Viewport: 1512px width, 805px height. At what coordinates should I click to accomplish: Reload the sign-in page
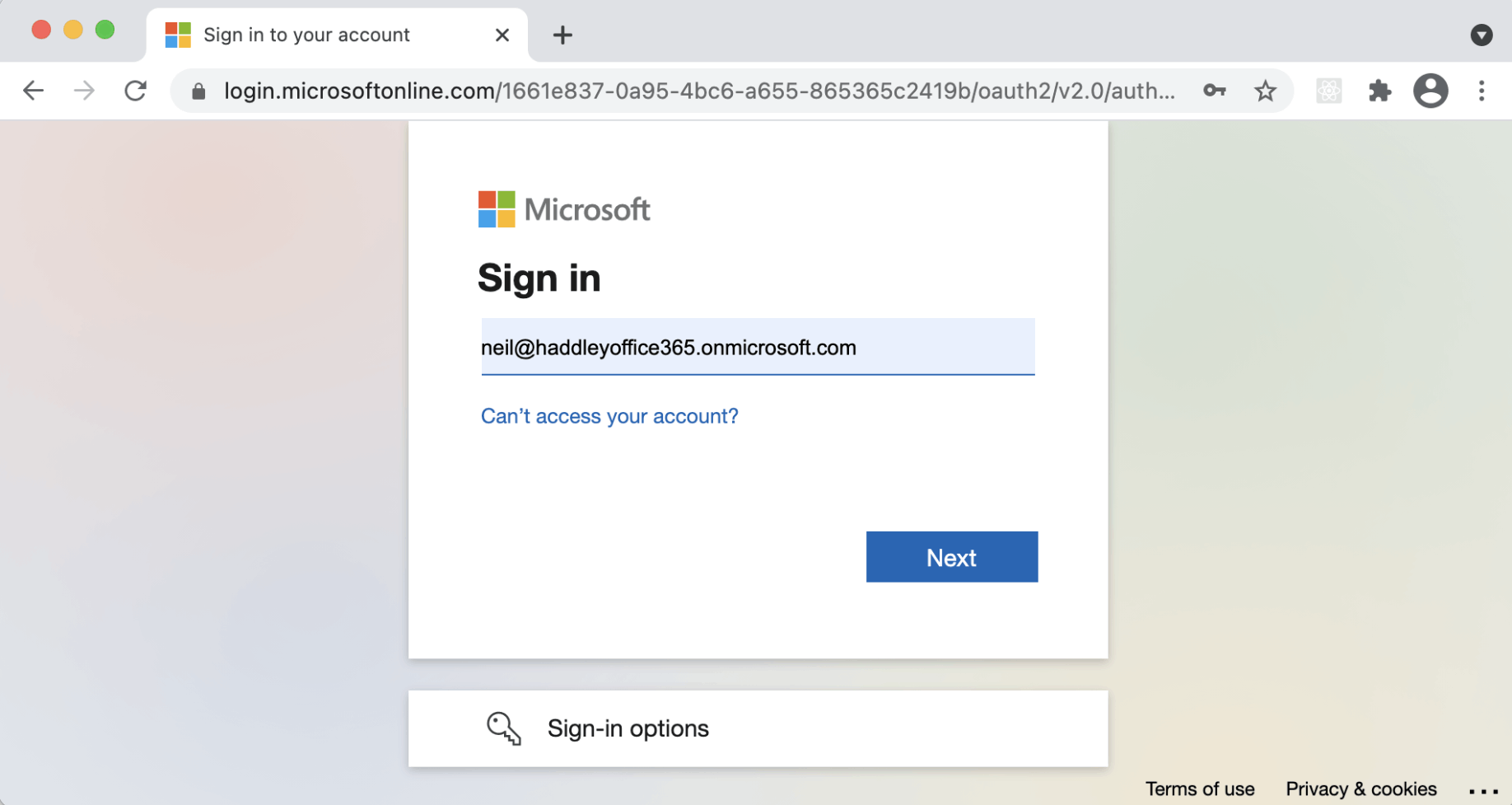(136, 91)
